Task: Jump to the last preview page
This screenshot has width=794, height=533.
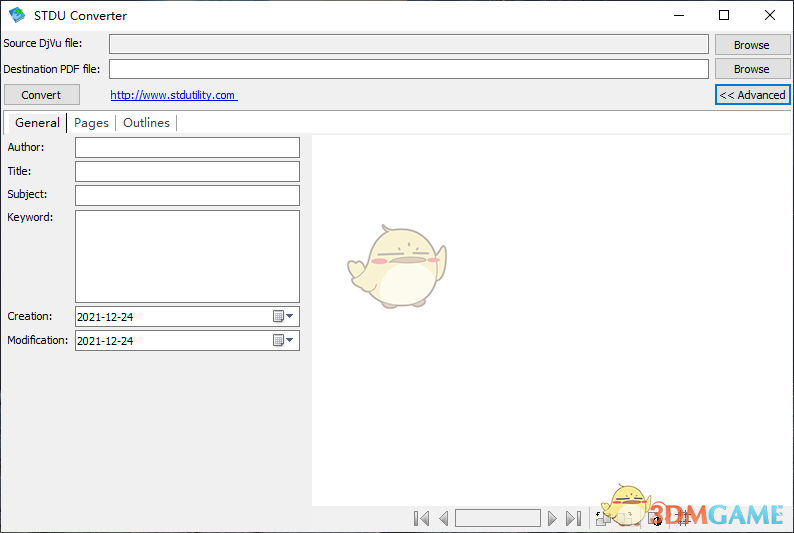Action: pyautogui.click(x=573, y=518)
